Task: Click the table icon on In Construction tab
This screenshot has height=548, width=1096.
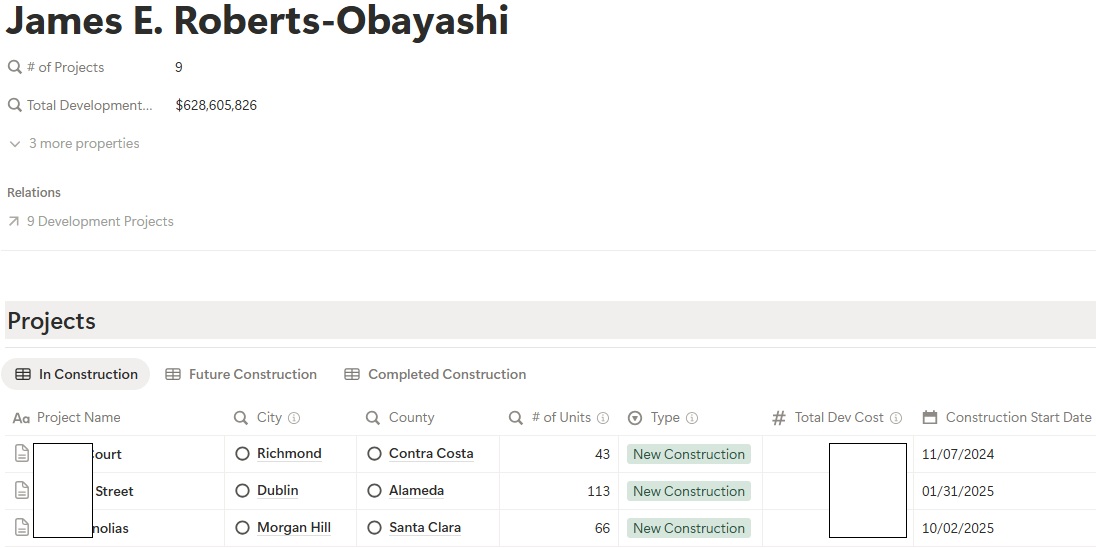Action: pyautogui.click(x=23, y=374)
